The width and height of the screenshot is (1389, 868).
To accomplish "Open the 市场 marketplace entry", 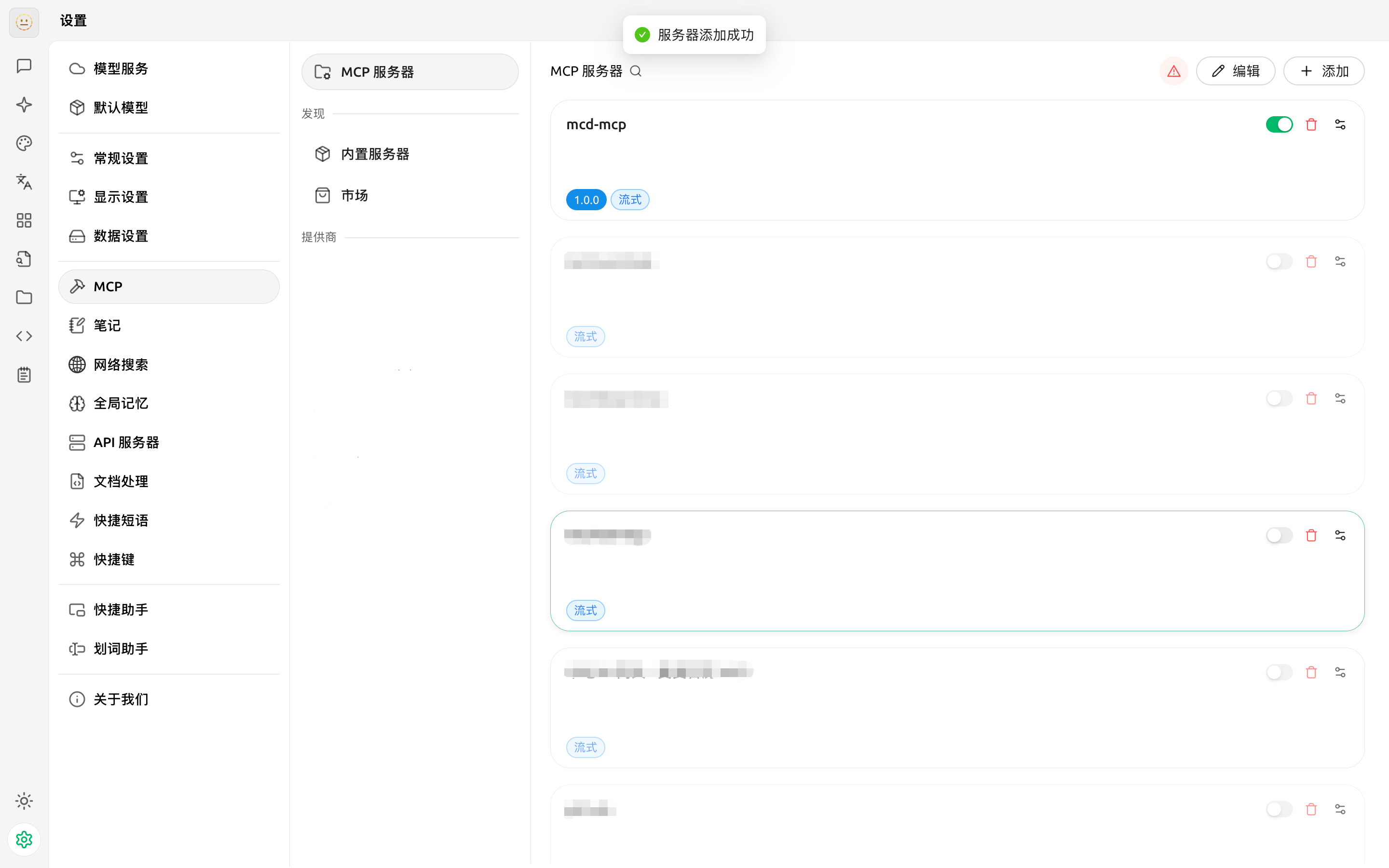I will pos(354,195).
